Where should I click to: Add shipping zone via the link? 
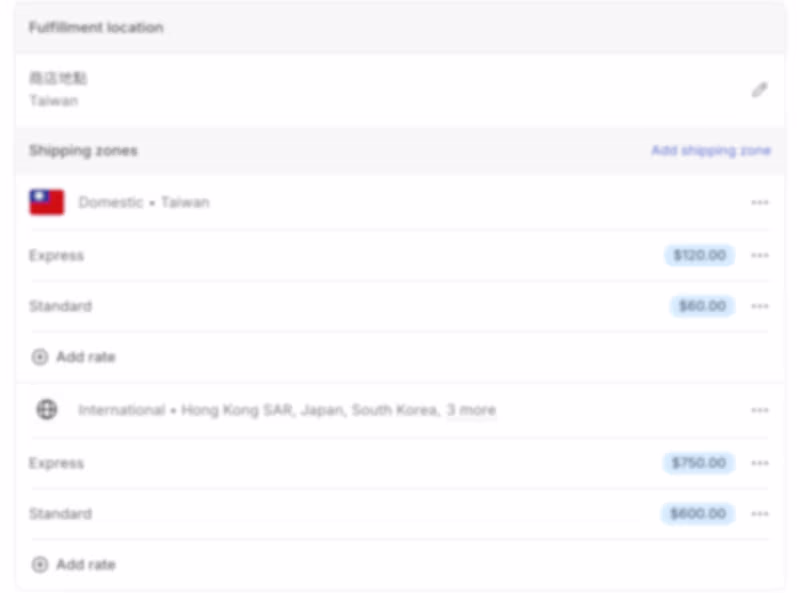coord(710,150)
